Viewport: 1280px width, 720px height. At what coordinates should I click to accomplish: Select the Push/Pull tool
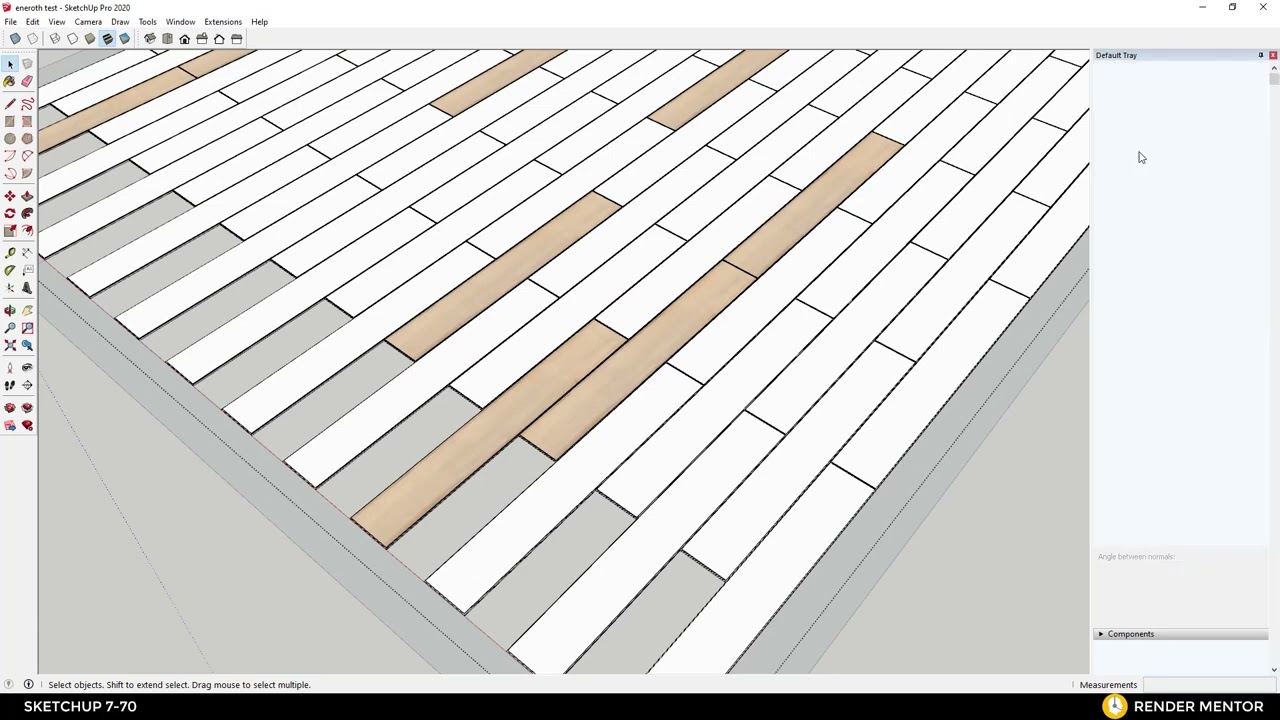(x=27, y=196)
